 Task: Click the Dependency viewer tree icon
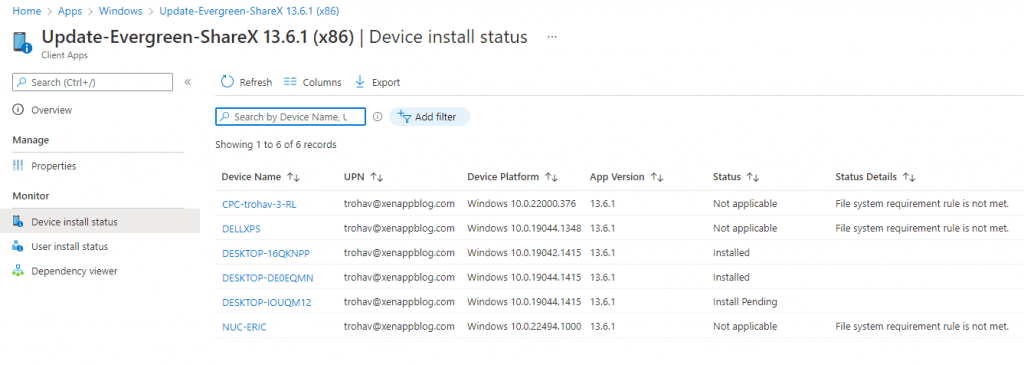pos(18,271)
